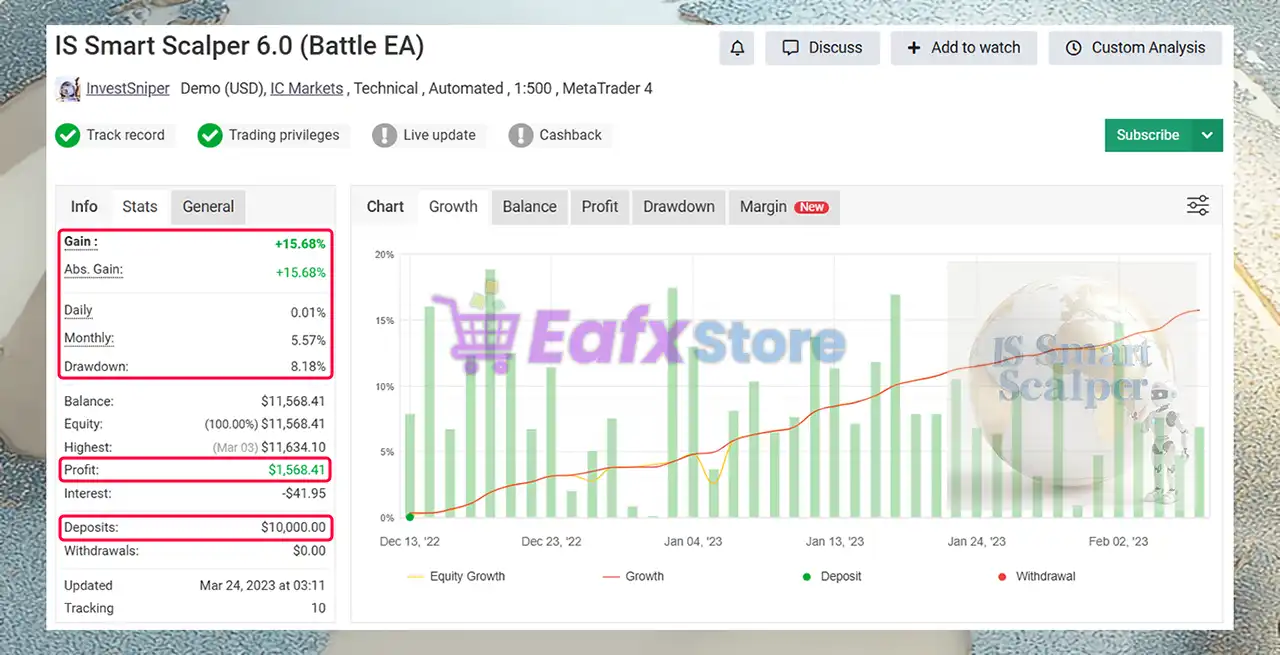Viewport: 1280px width, 655px height.
Task: Select the Info tab
Action: click(84, 207)
